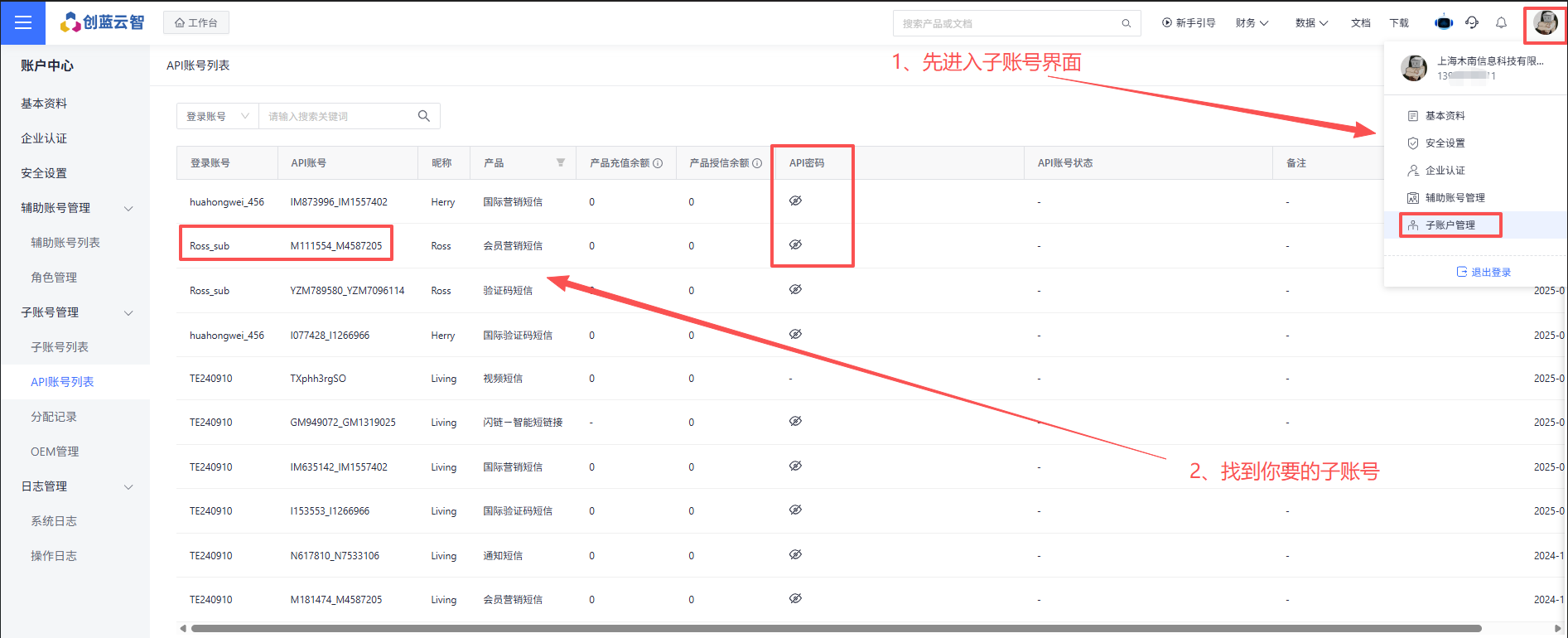The width and height of the screenshot is (1568, 638).
Task: Click the 退出登录 link
Action: pos(1484,273)
